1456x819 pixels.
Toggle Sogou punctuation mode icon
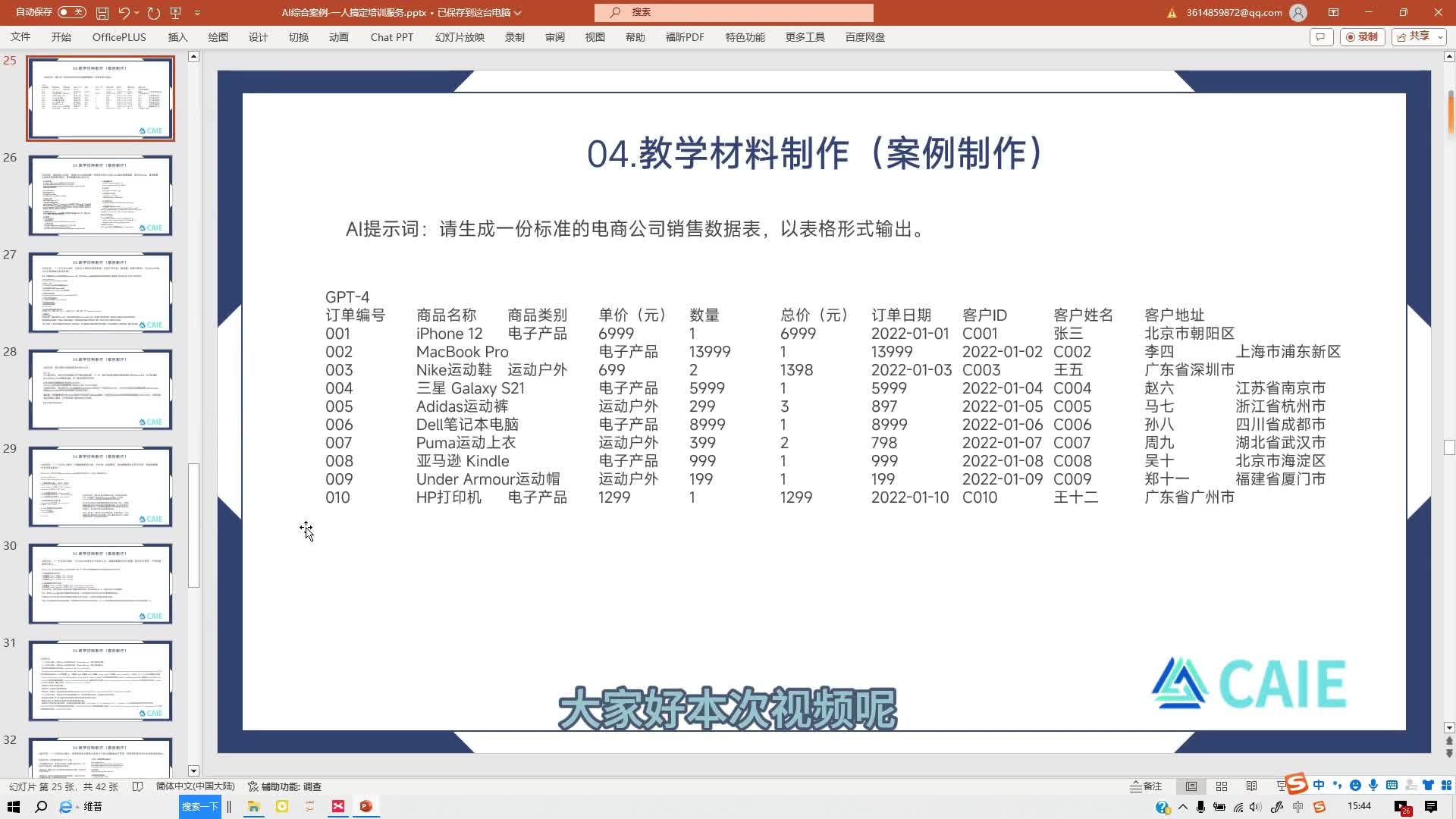click(1337, 786)
